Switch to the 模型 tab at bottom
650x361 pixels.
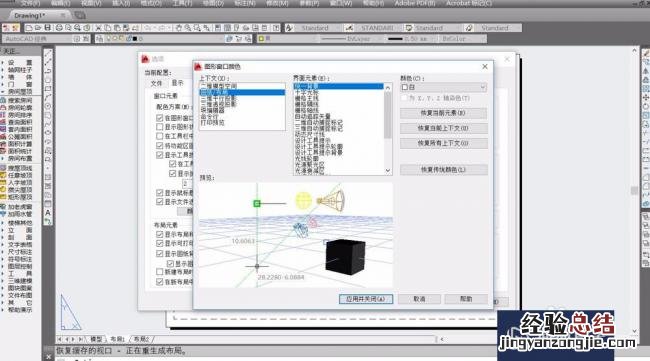point(96,339)
